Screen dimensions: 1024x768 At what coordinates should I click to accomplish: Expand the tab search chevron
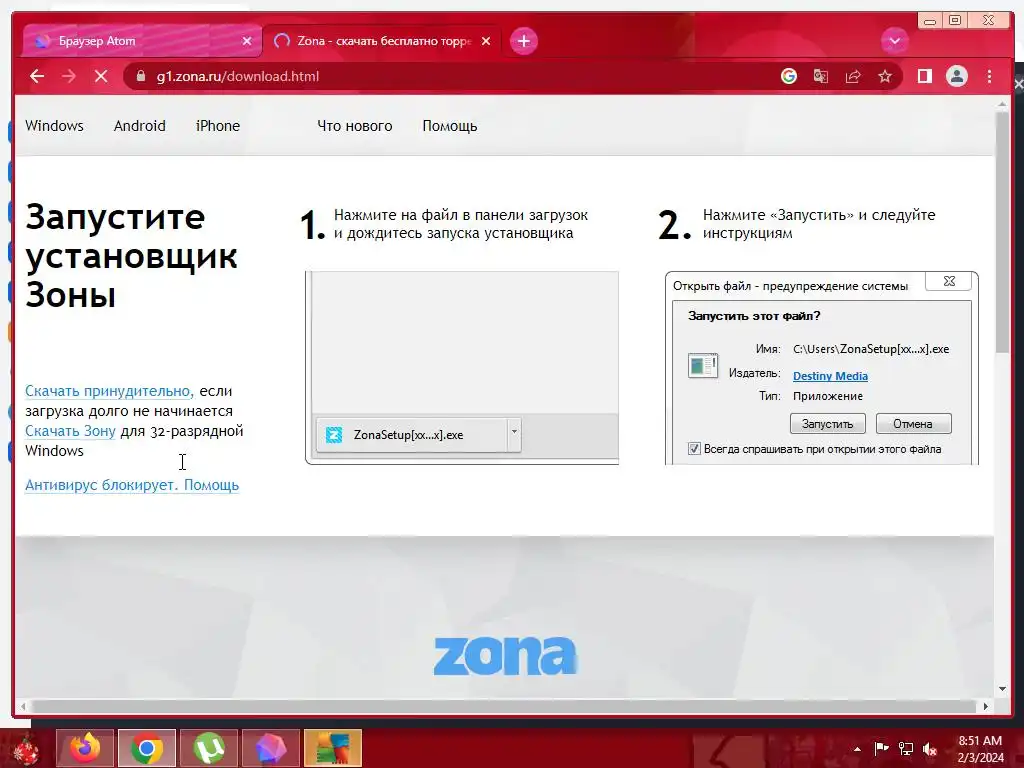[x=895, y=40]
